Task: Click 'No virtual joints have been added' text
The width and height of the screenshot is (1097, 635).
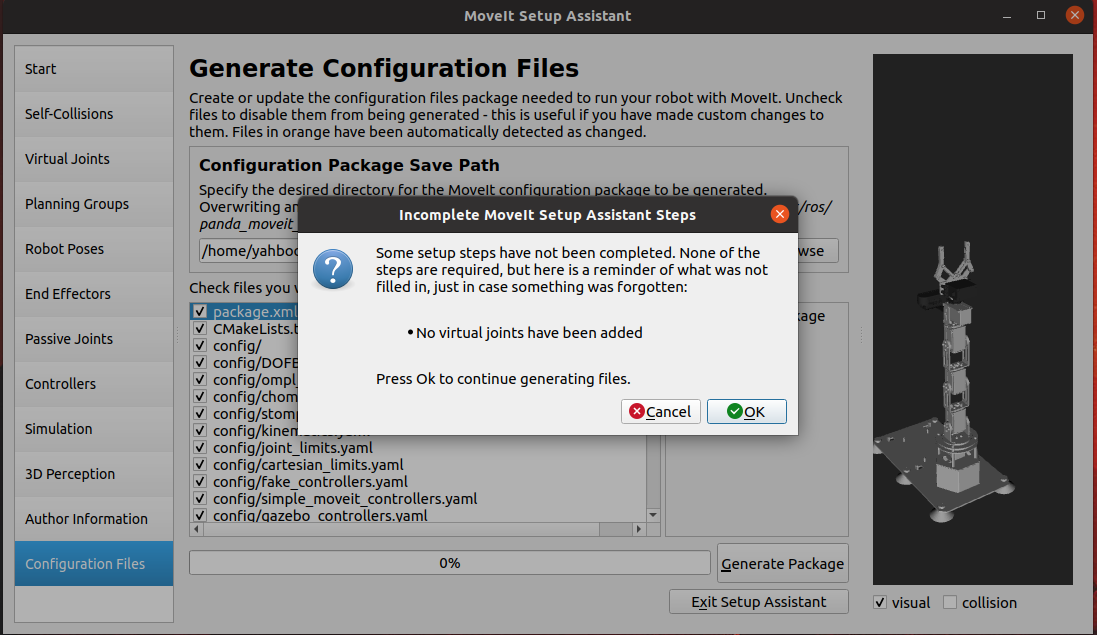Action: pyautogui.click(x=529, y=333)
